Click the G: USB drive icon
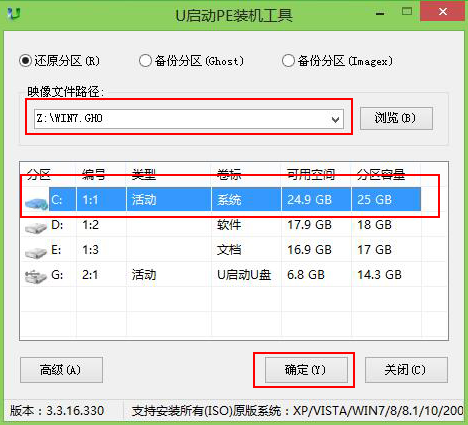Viewport: 468px width, 425px height. click(x=36, y=277)
